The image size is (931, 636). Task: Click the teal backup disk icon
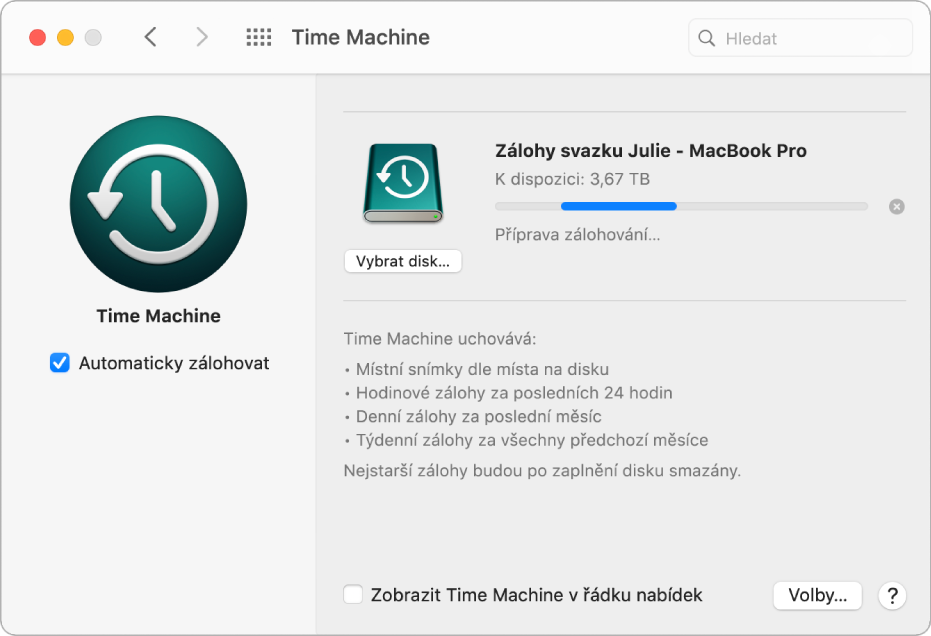[x=403, y=184]
